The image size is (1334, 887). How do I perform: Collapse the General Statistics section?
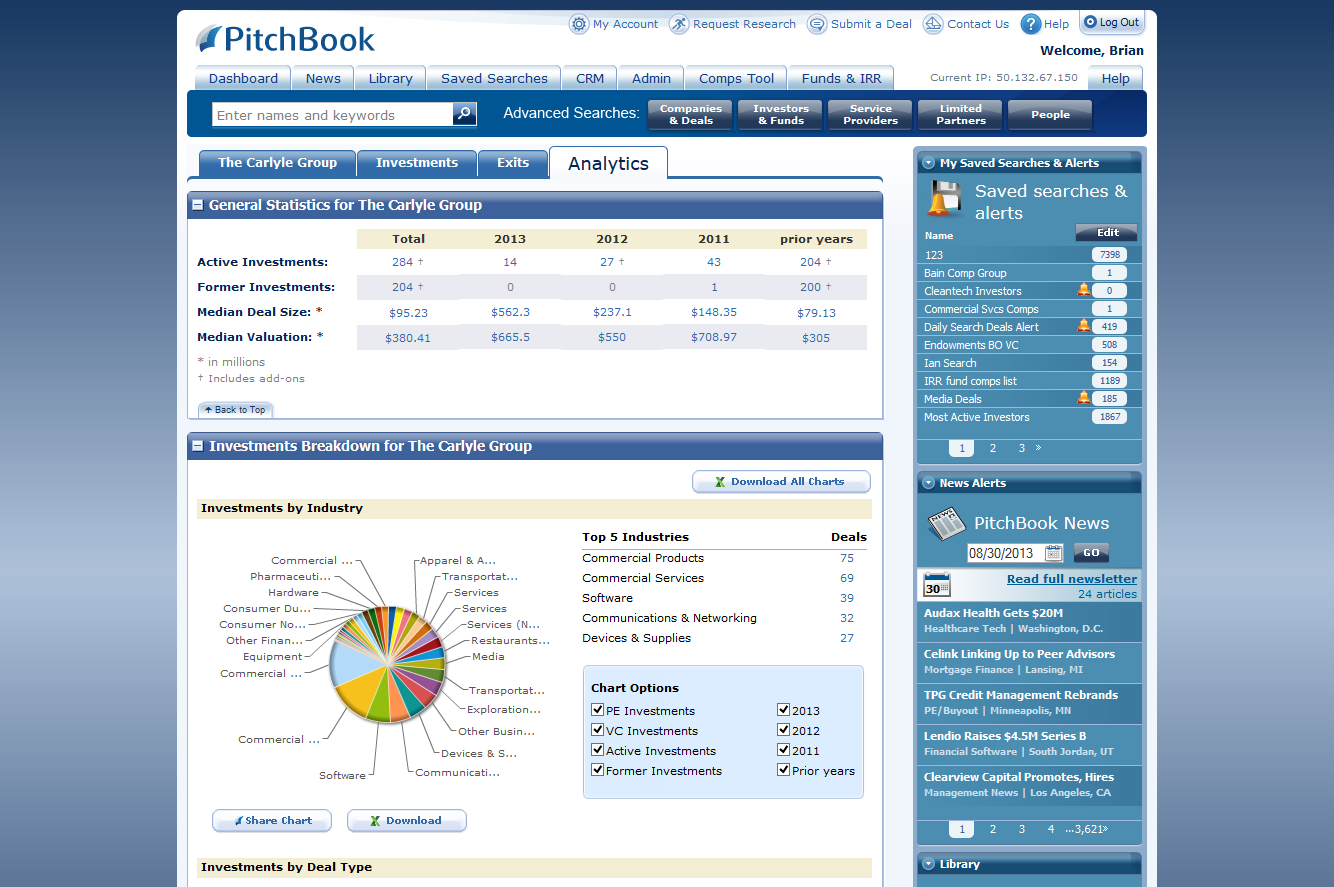click(x=198, y=205)
